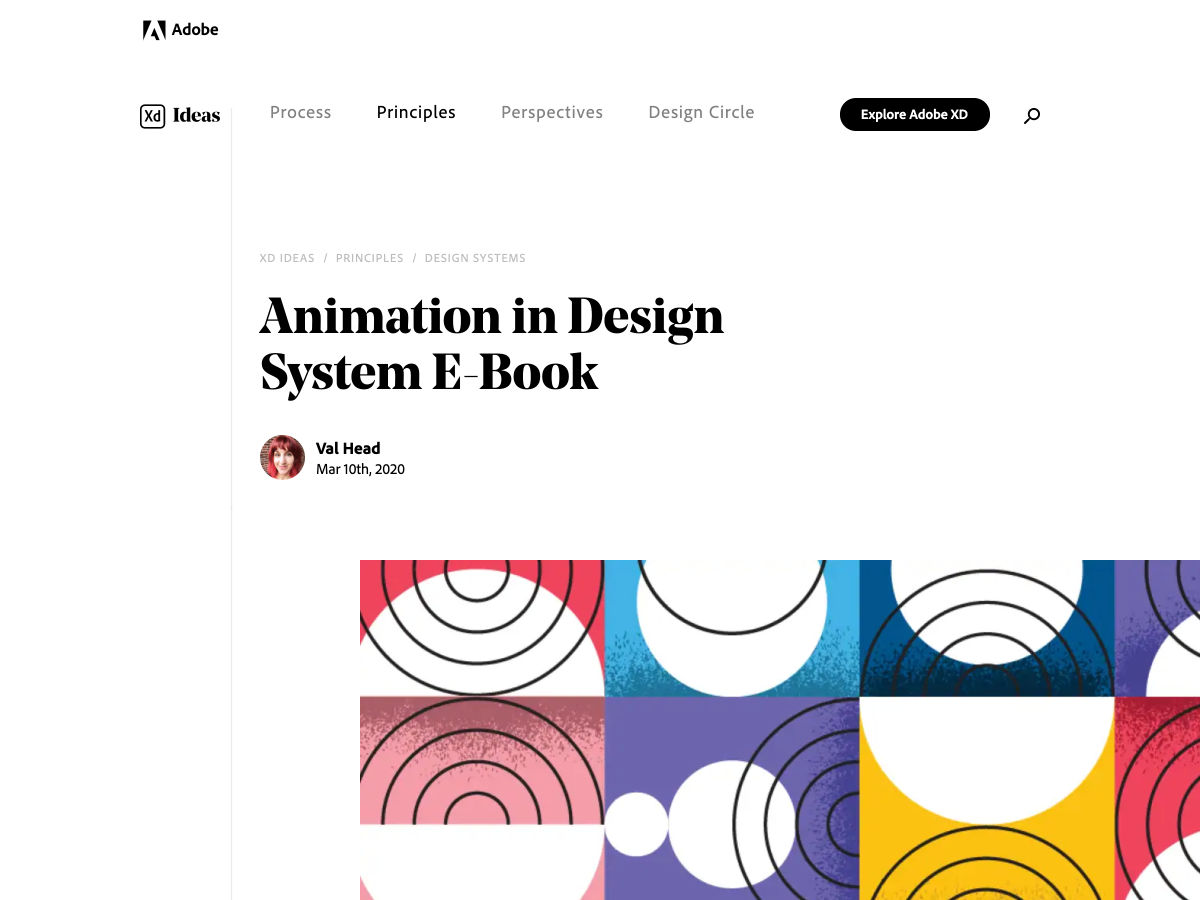Click the XD IDEAS breadcrumb

[287, 258]
